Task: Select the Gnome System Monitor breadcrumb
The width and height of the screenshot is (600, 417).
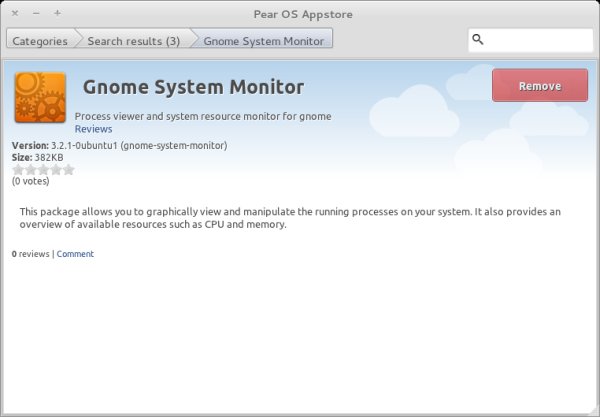Action: coord(264,41)
